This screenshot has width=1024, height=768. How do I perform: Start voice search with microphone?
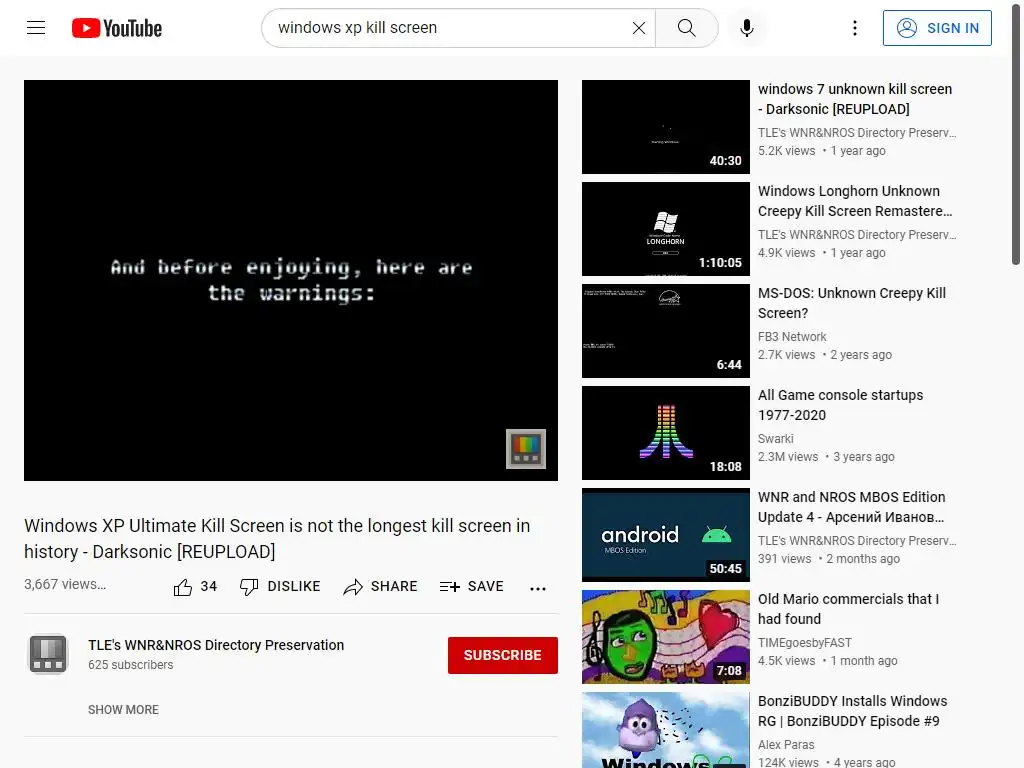click(x=746, y=27)
